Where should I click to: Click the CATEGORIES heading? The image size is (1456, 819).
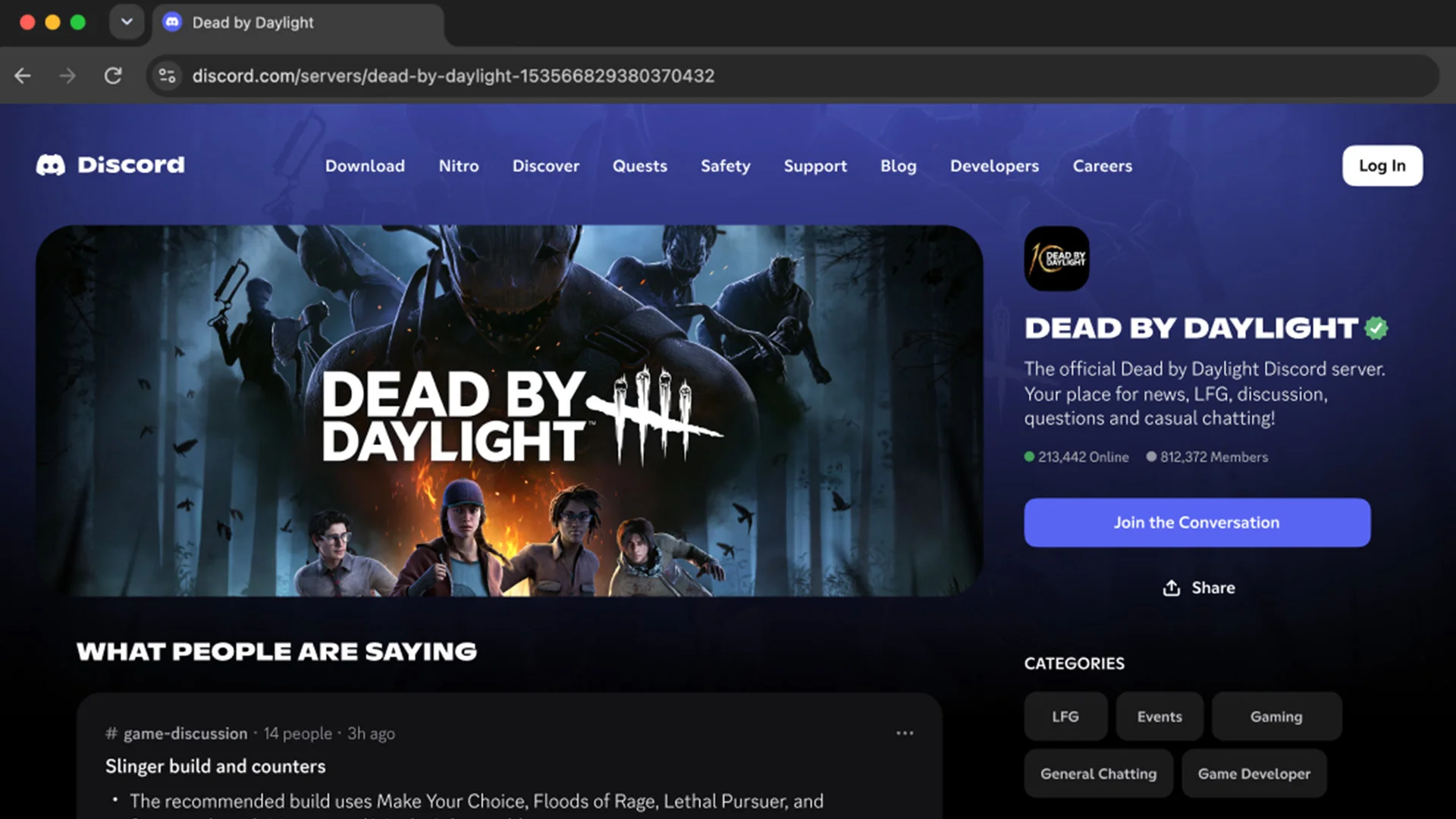(x=1075, y=664)
